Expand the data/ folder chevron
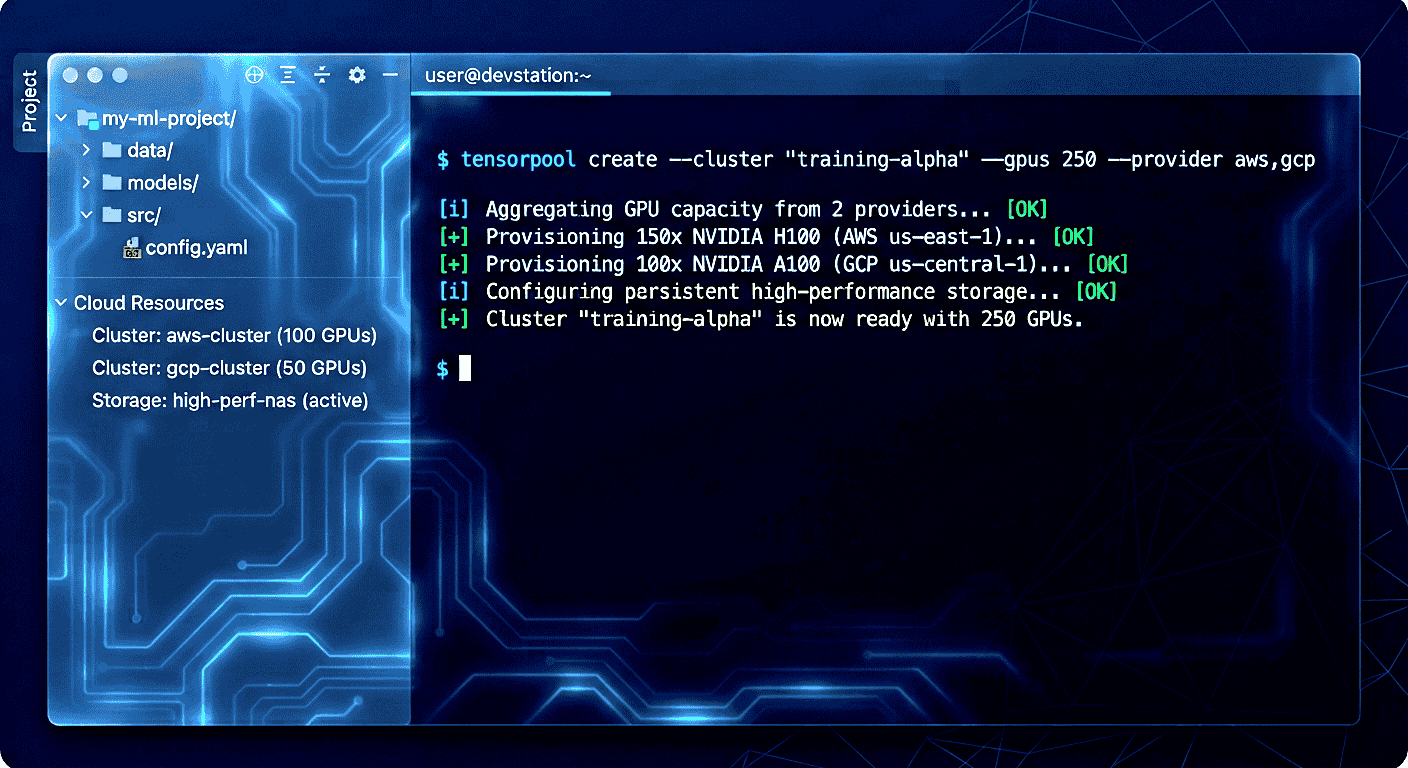The height and width of the screenshot is (768, 1408). tap(86, 151)
